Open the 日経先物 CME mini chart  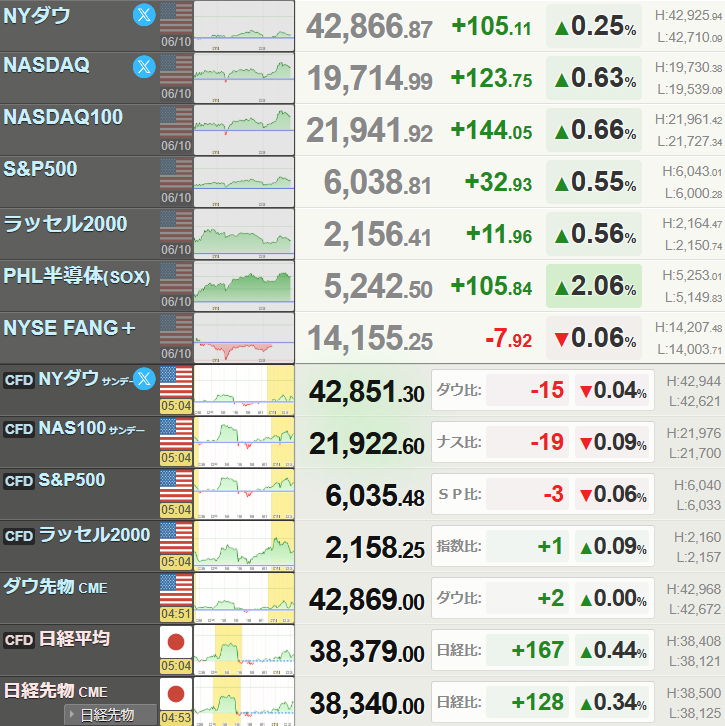click(244, 701)
